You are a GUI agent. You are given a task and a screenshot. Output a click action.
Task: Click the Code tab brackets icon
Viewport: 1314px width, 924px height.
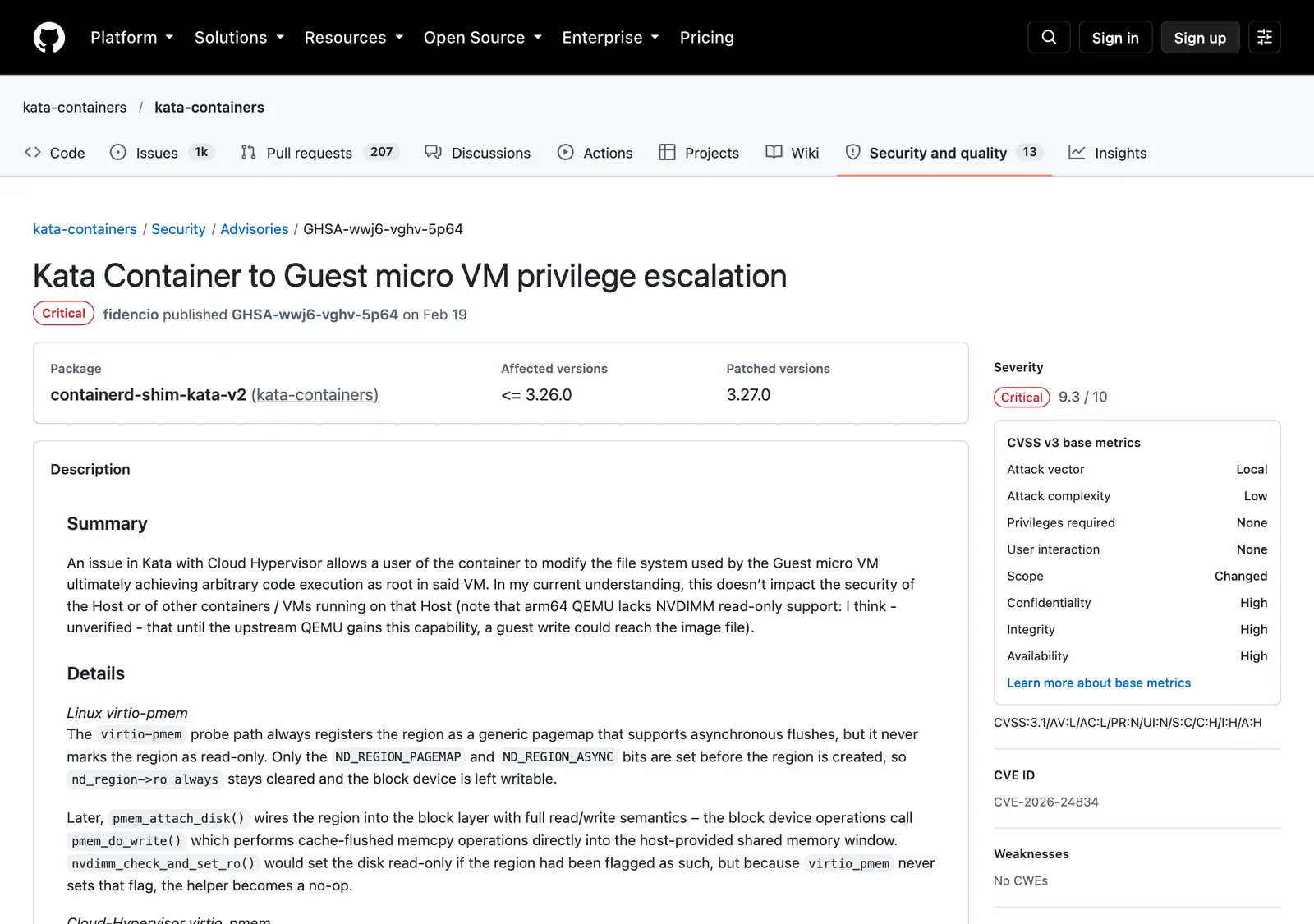(33, 152)
